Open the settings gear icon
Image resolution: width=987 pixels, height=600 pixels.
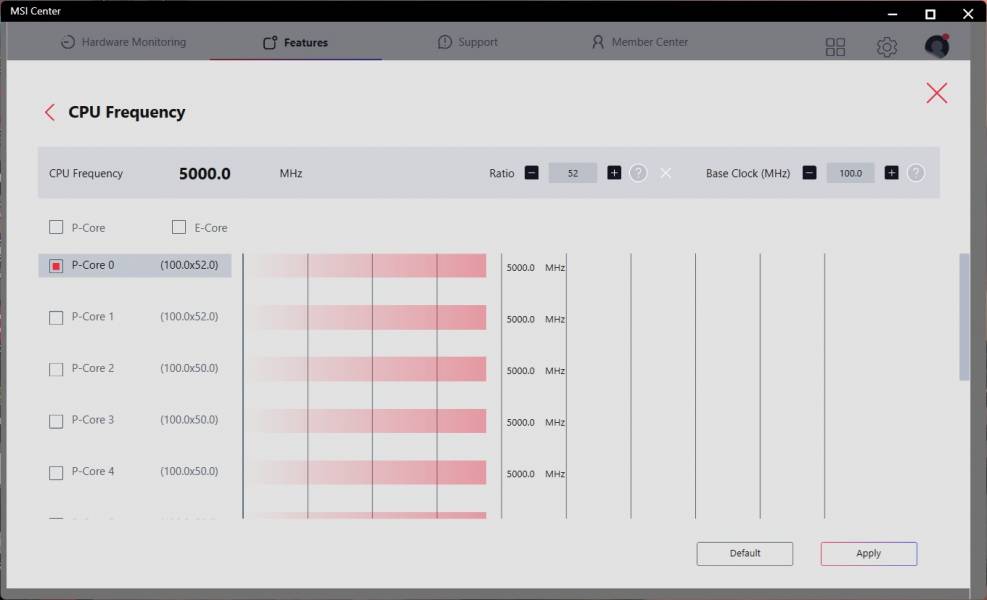[886, 47]
